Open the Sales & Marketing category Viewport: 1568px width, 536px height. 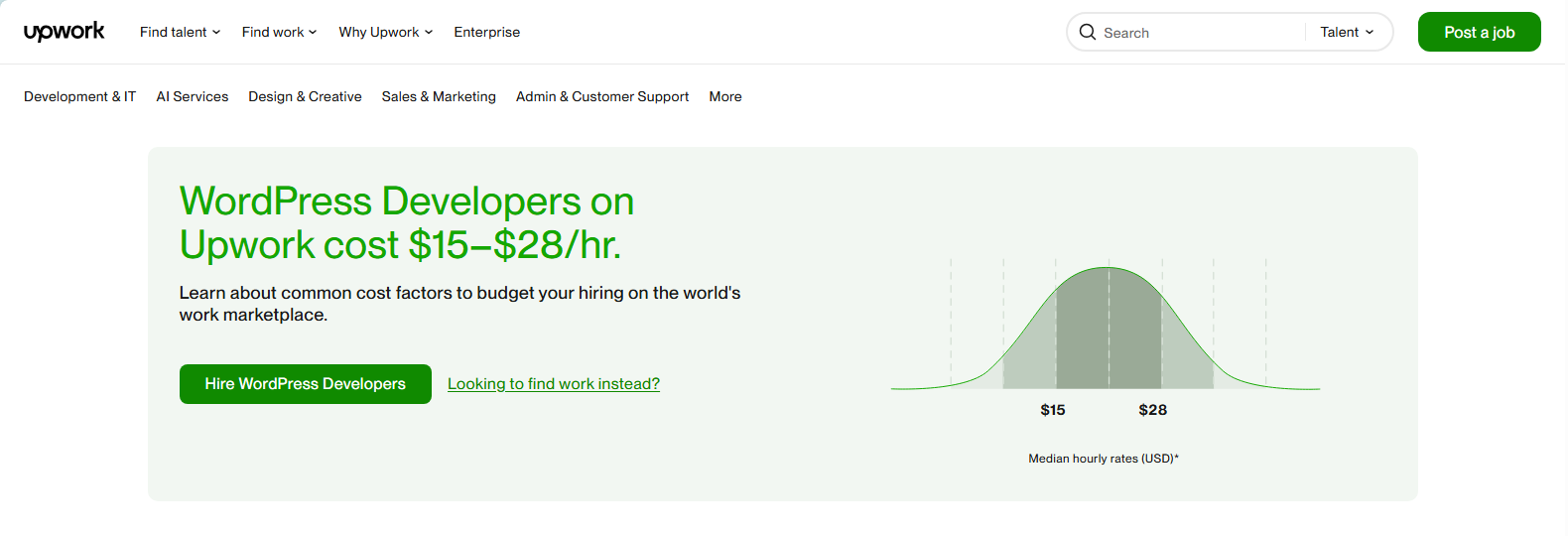point(439,96)
